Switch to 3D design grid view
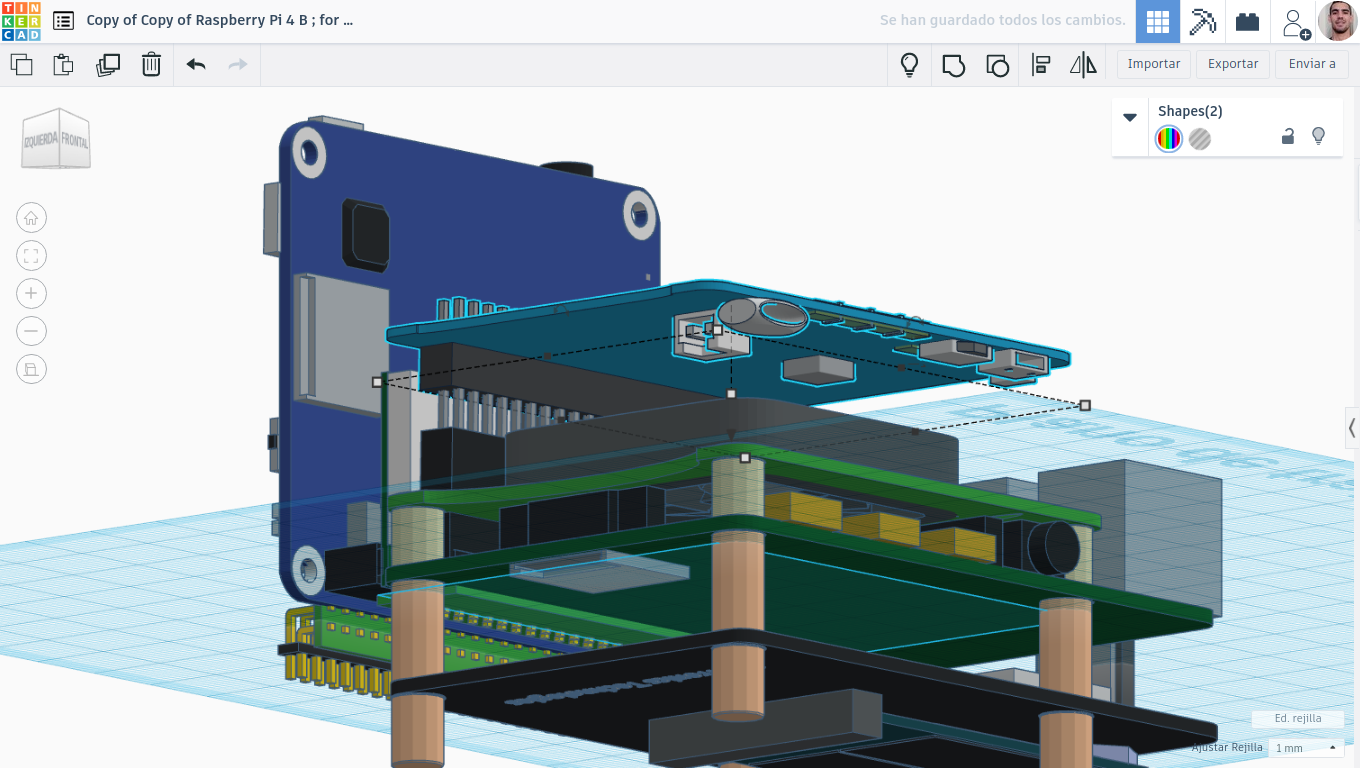 1158,21
